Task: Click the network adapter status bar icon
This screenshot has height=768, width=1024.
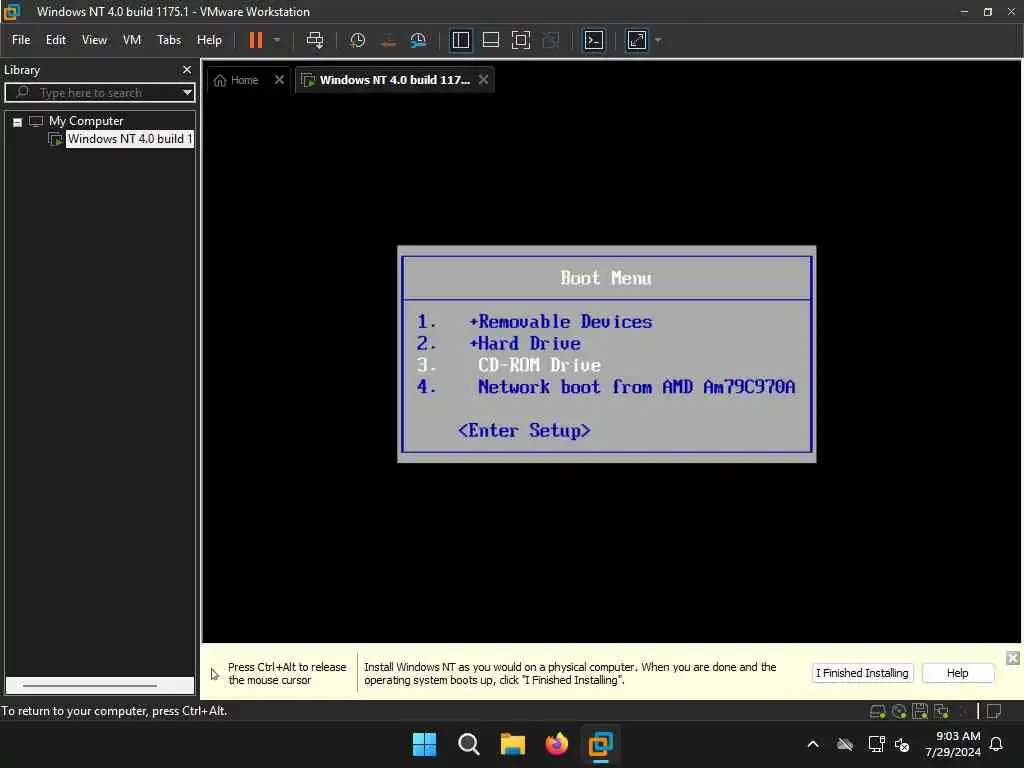Action: coord(941,711)
